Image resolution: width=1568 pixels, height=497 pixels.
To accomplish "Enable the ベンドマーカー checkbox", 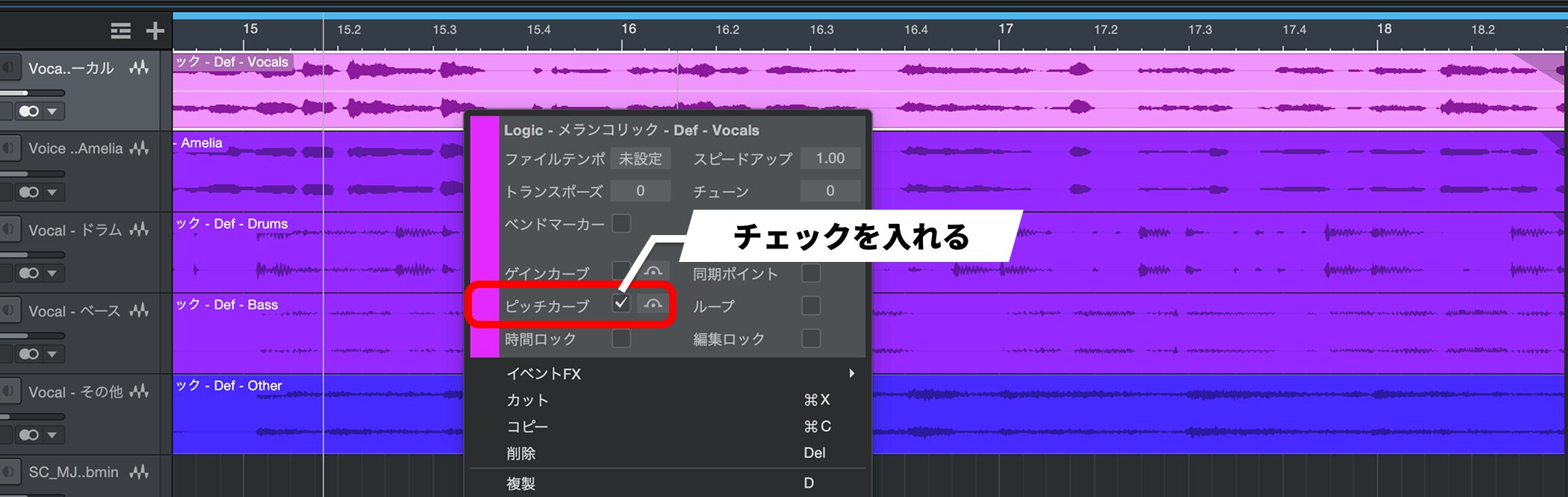I will (621, 223).
